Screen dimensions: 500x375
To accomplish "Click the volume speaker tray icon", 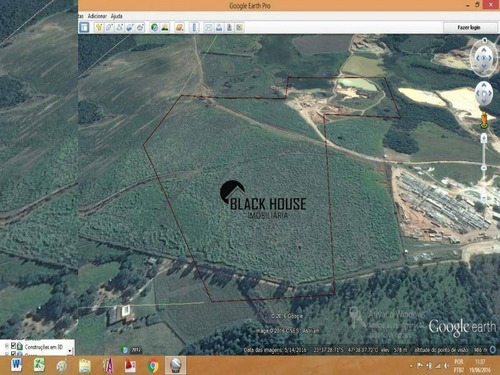I will (x=446, y=366).
